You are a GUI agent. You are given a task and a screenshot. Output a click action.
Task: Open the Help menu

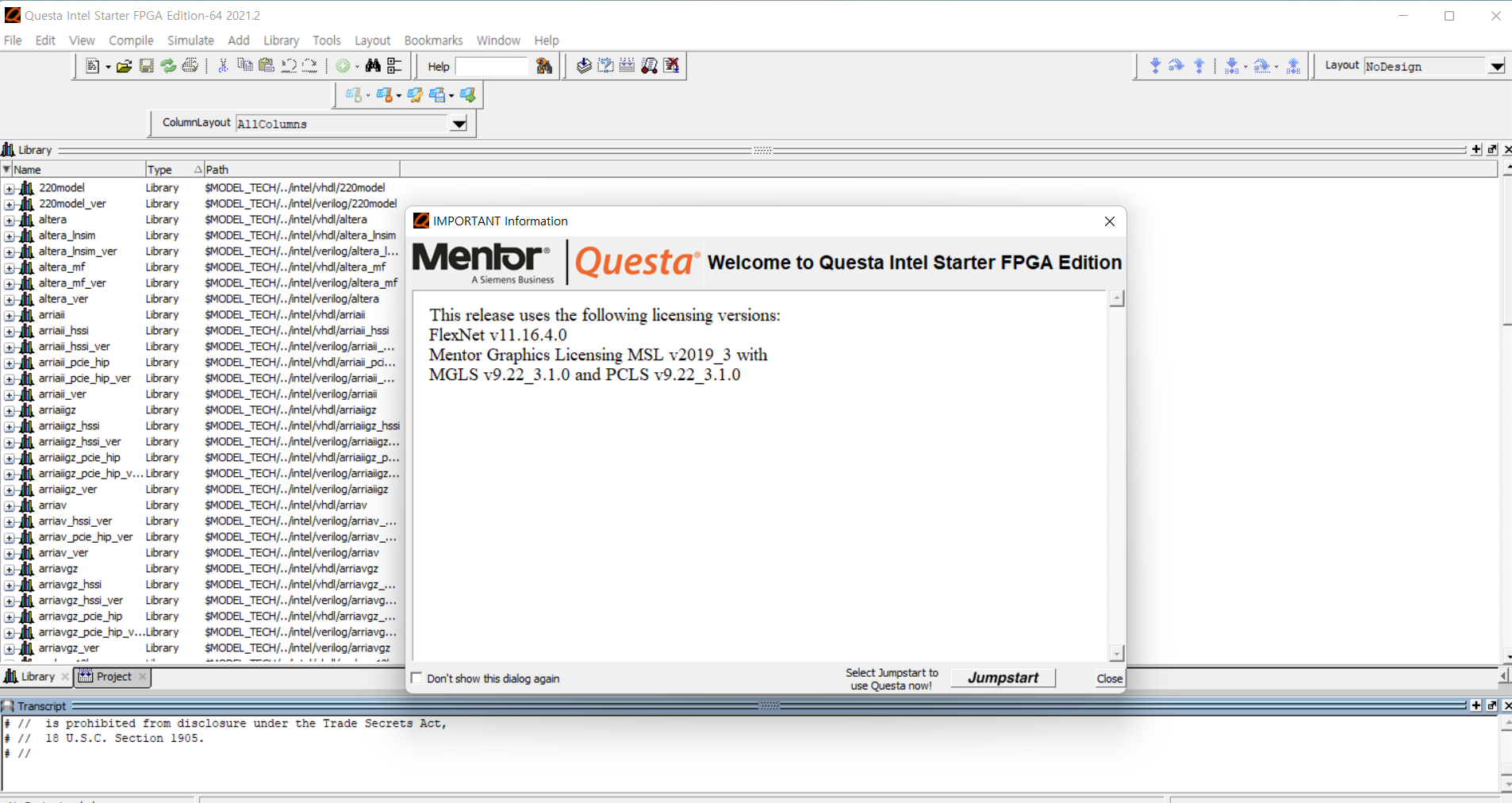(546, 40)
